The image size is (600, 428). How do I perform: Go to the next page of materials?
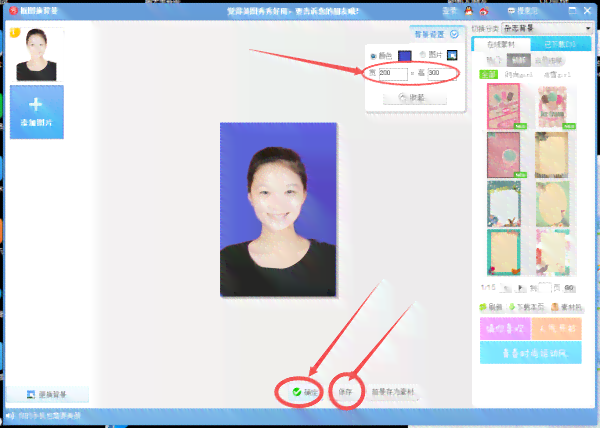[520, 288]
